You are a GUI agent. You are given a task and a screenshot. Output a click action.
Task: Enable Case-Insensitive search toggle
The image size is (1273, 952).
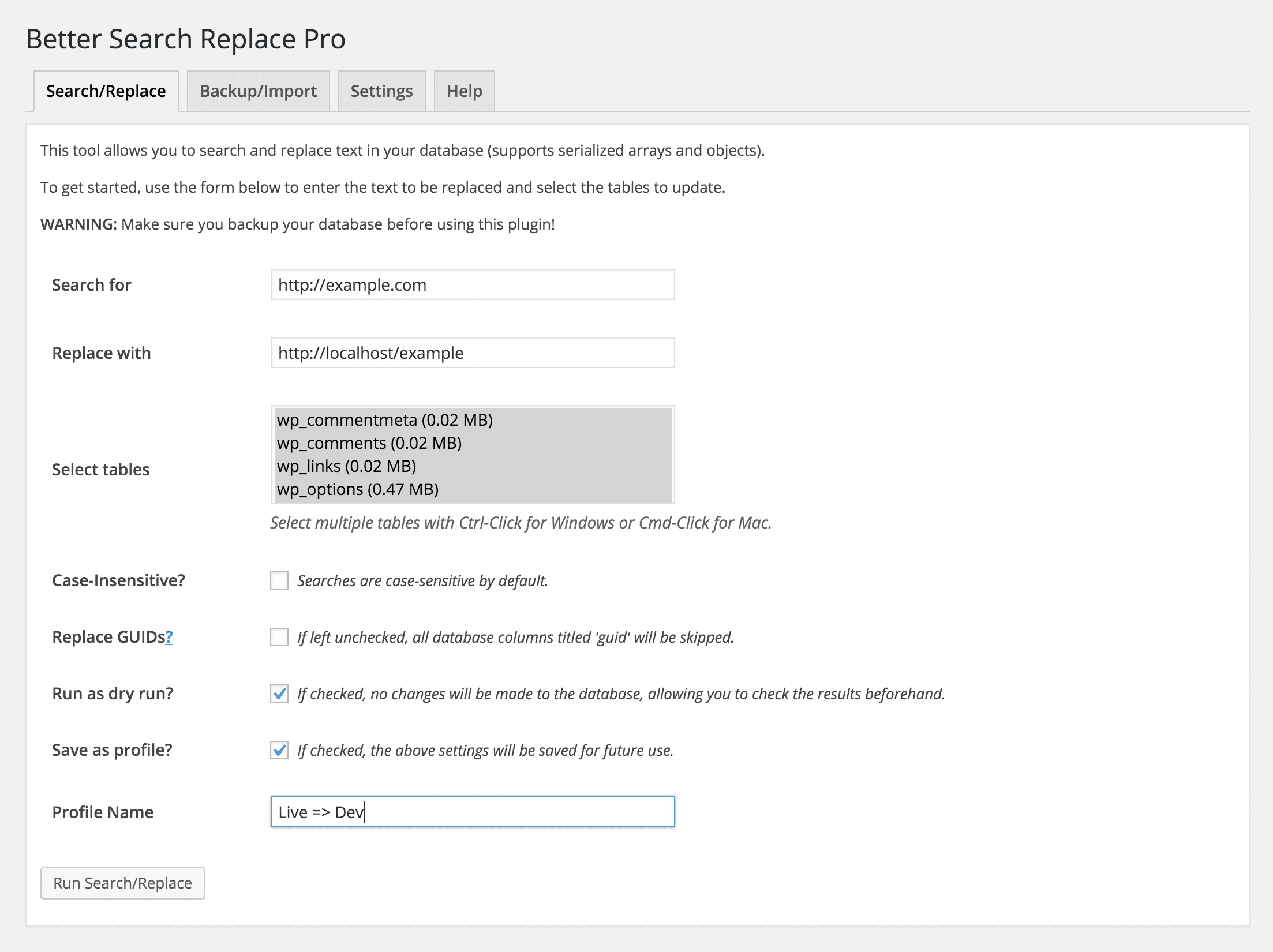click(x=279, y=580)
